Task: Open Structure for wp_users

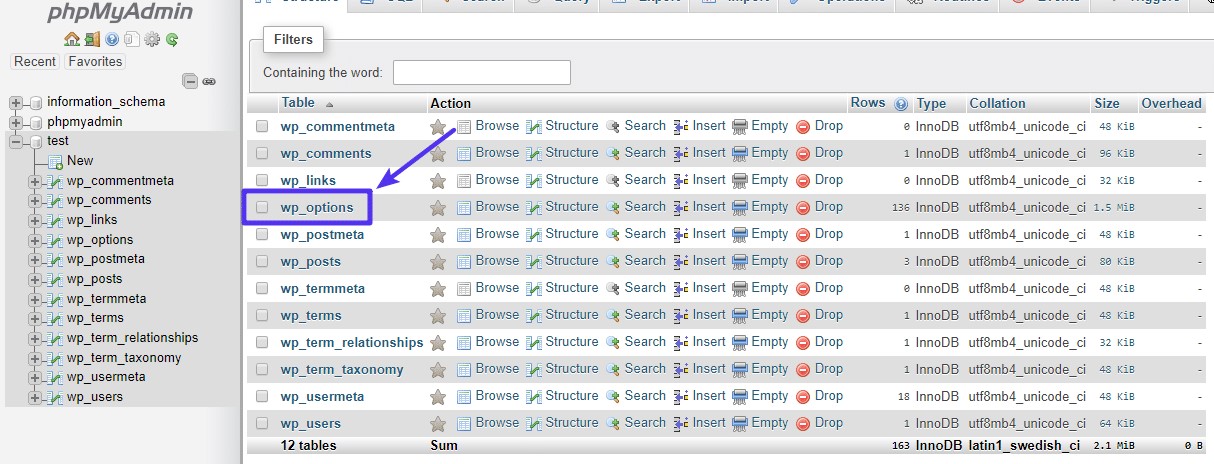Action: (x=562, y=423)
